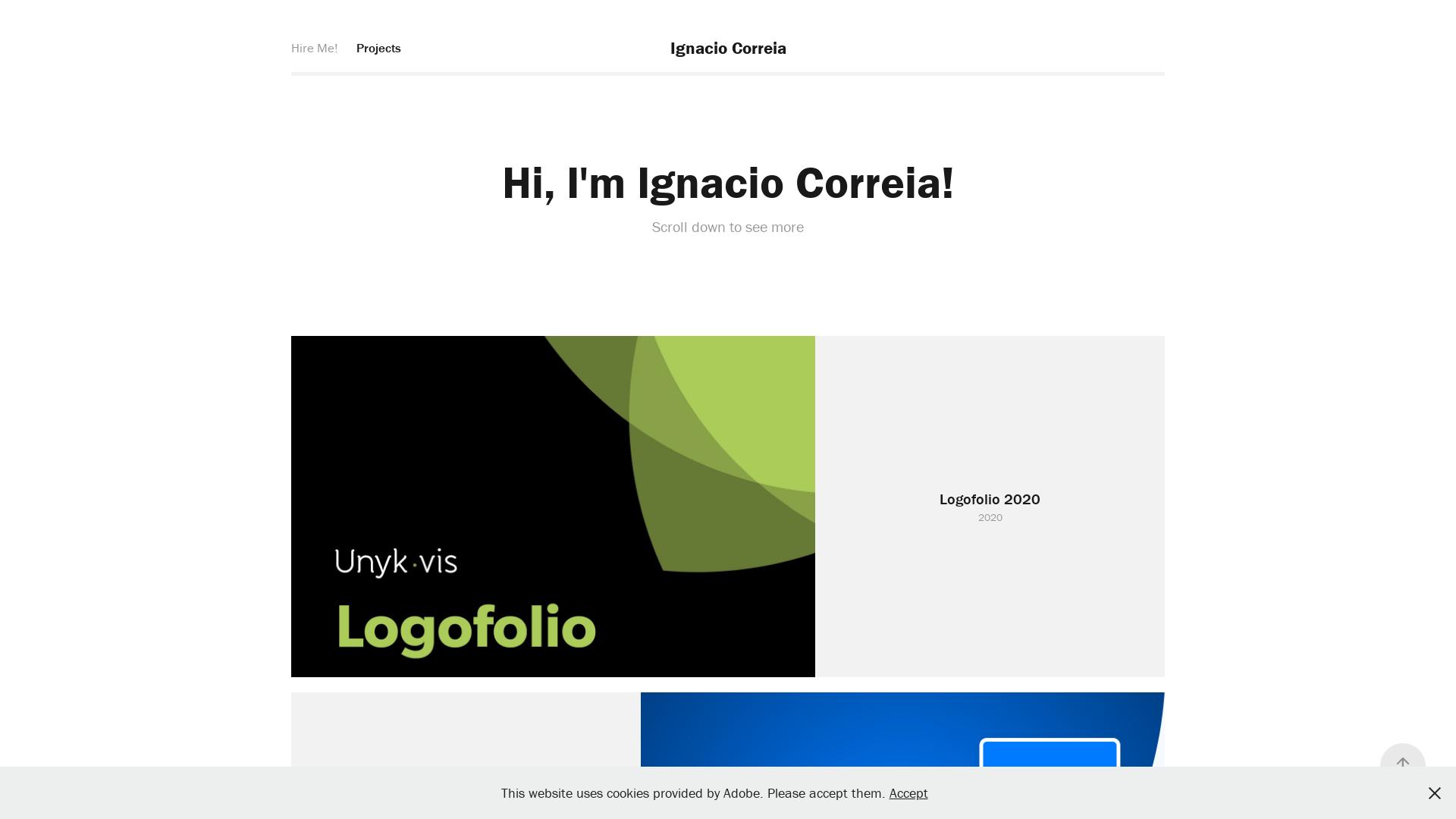Click the Unyk·vis logo in the cover
1456x819 pixels.
396,563
